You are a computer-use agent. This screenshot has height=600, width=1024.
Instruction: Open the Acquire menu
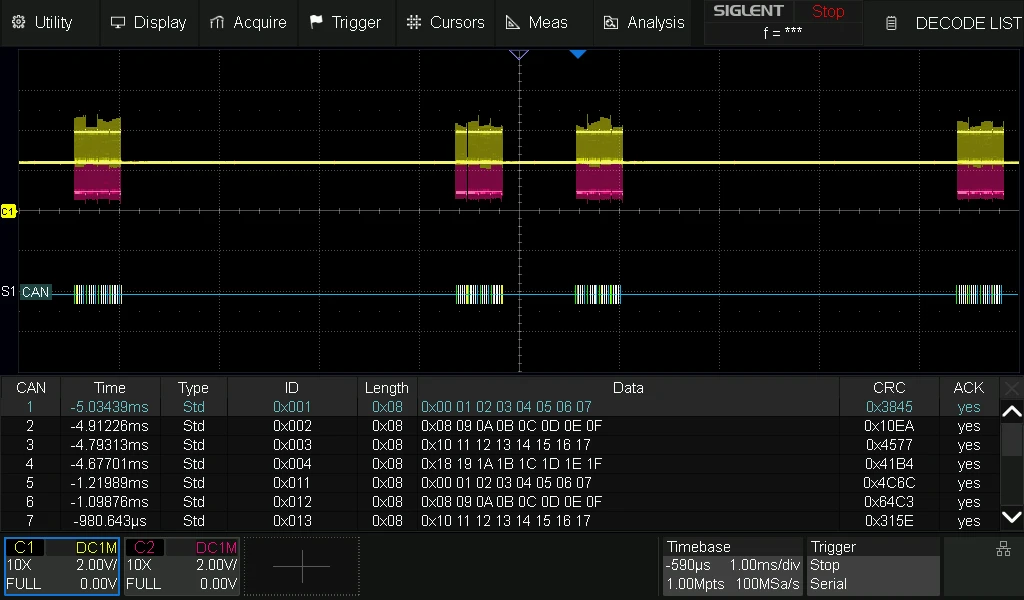[x=248, y=23]
